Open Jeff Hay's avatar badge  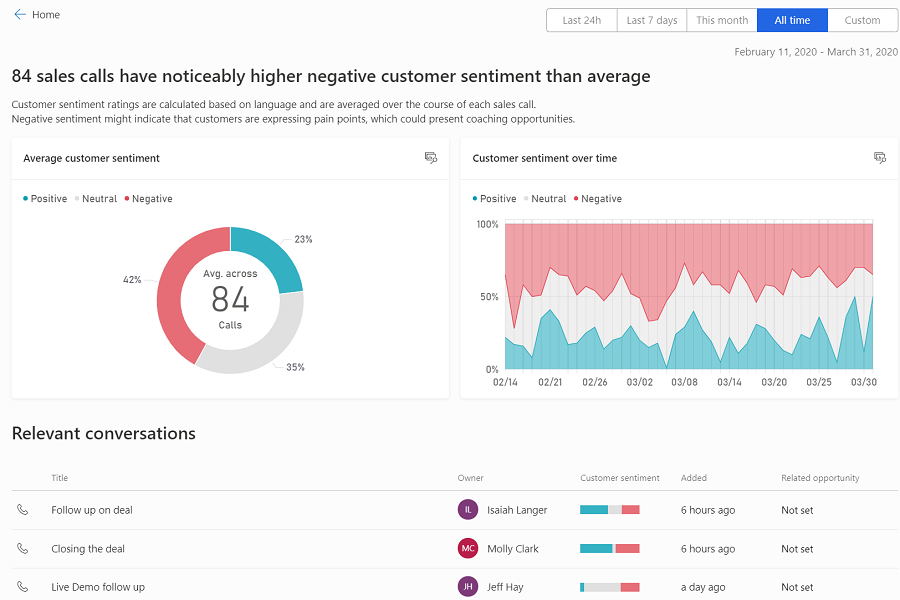coord(467,586)
